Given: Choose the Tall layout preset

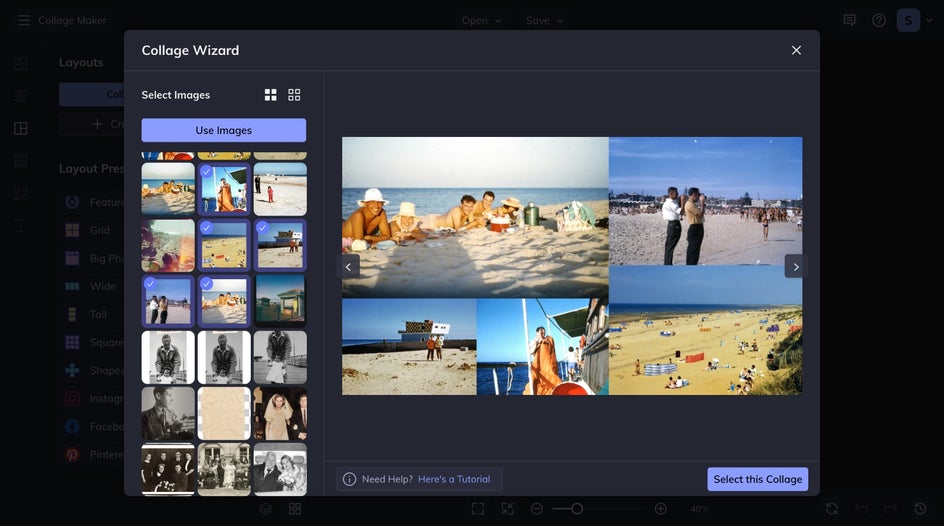Looking at the screenshot, I should [x=93, y=314].
